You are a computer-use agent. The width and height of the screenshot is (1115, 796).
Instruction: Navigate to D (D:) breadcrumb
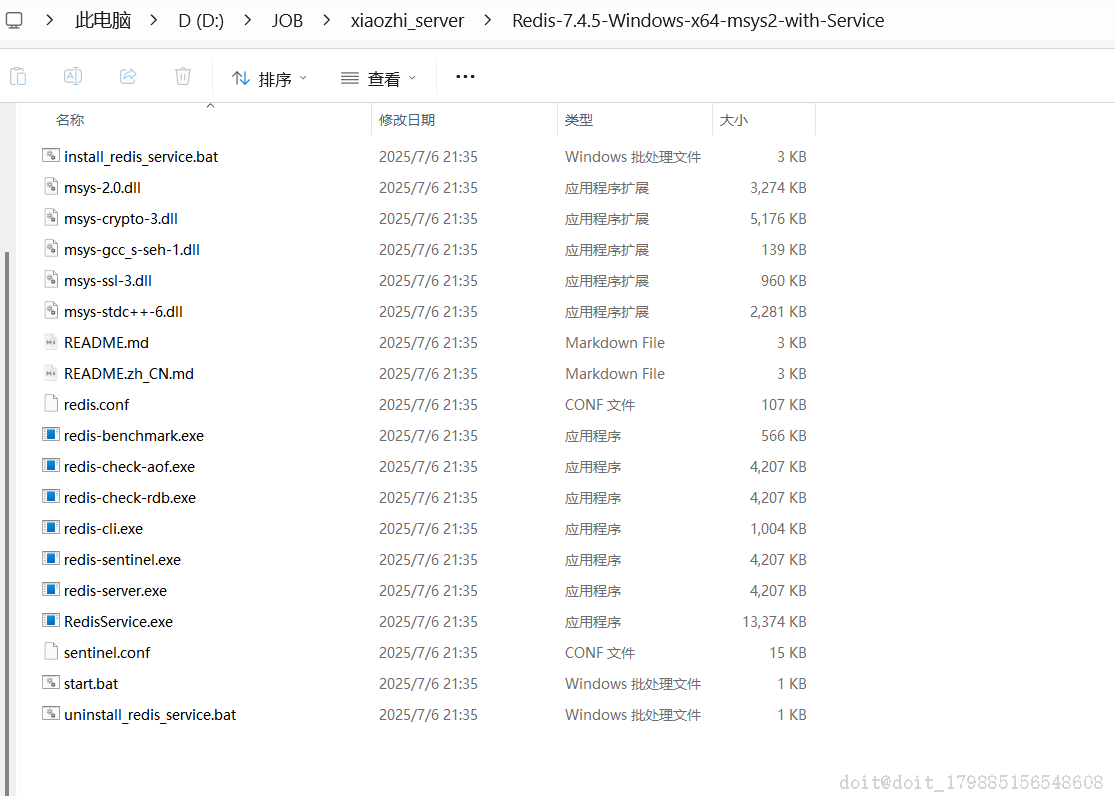tap(201, 21)
